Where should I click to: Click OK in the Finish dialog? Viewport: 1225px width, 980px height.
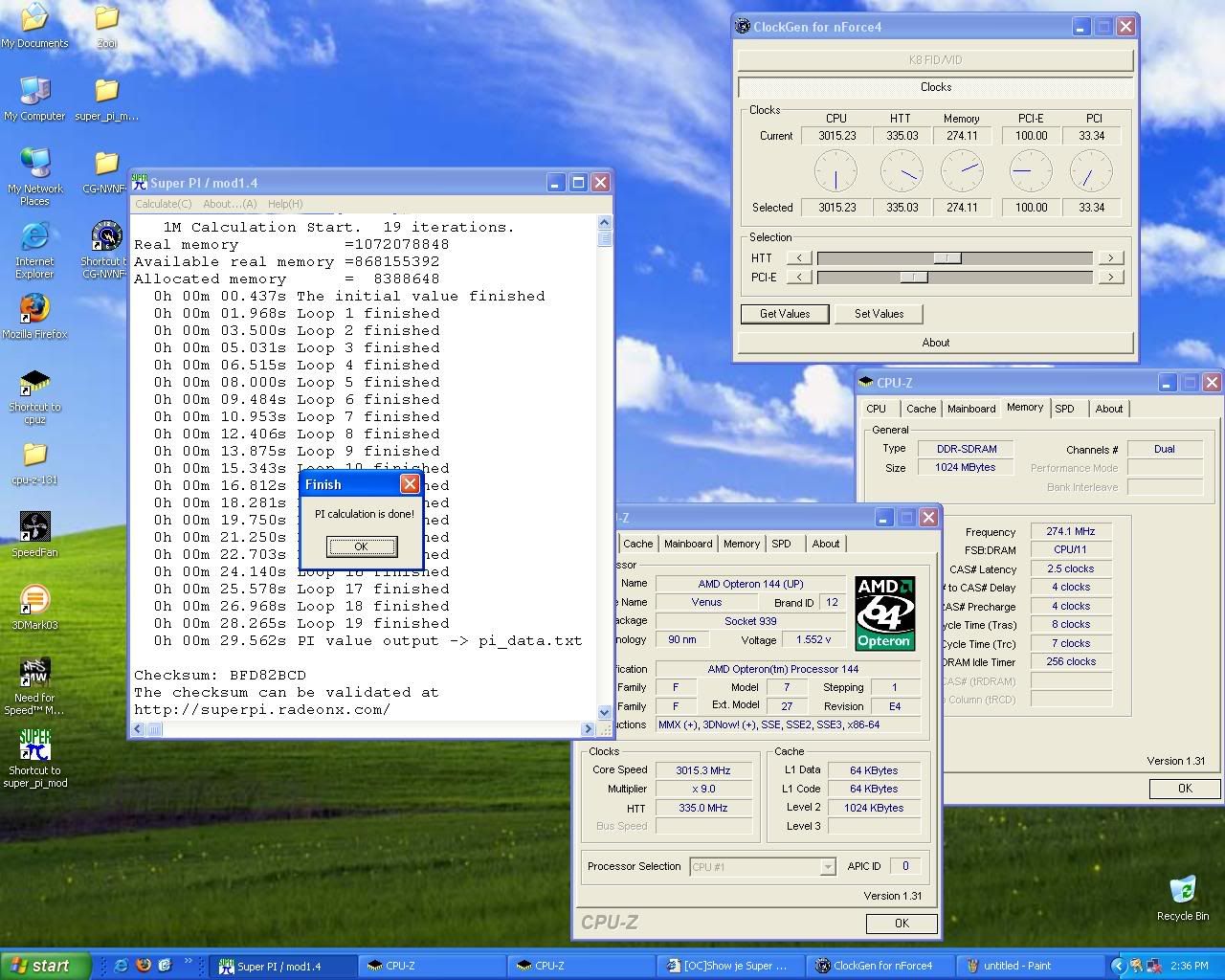pos(361,546)
